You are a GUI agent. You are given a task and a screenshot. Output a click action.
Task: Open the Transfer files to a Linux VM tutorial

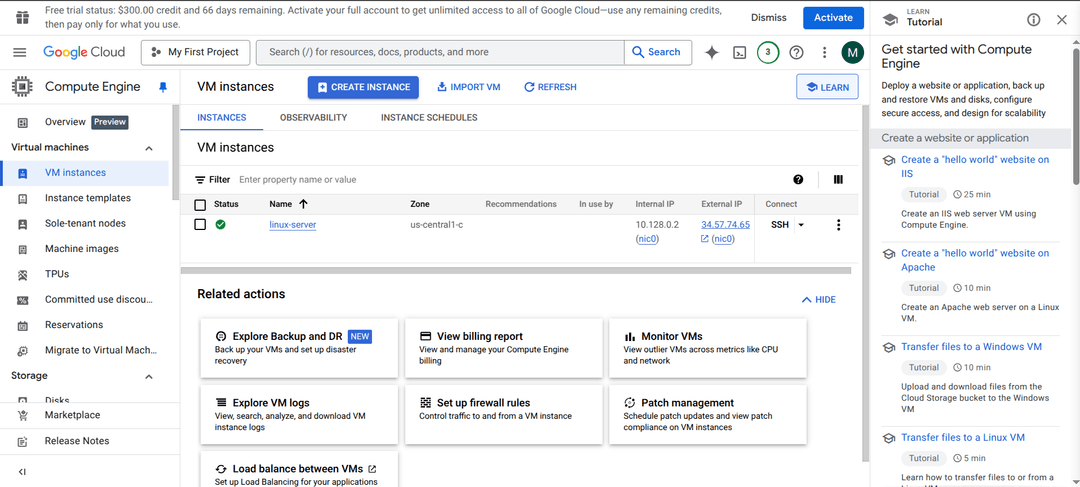(x=963, y=437)
